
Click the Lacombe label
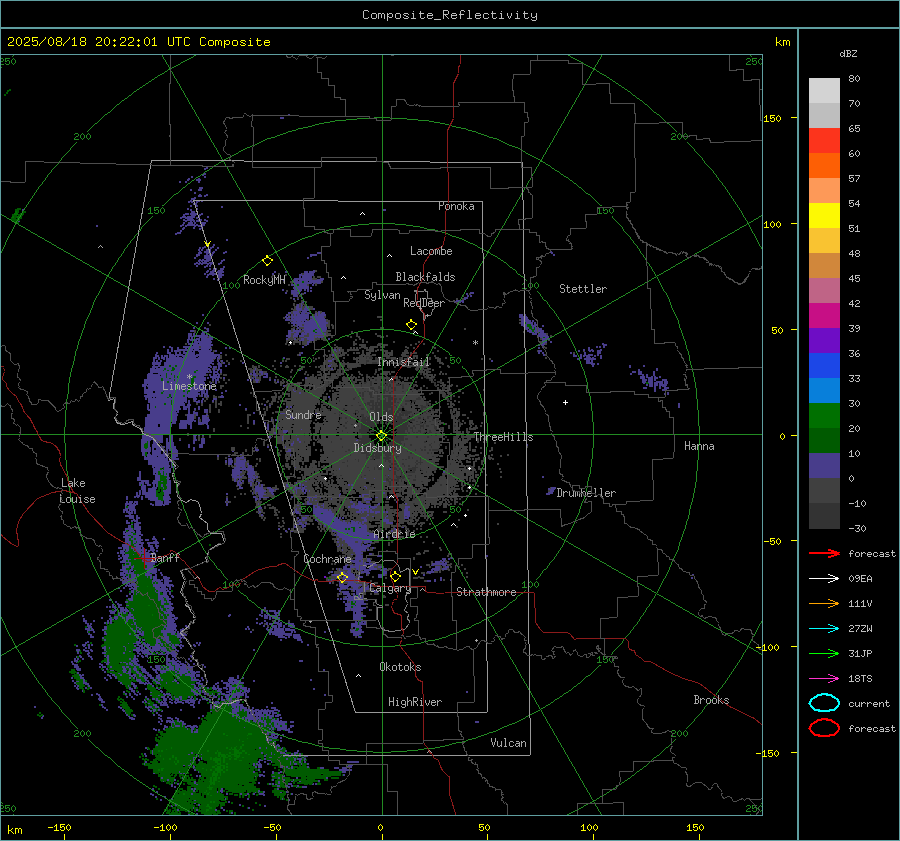(431, 251)
